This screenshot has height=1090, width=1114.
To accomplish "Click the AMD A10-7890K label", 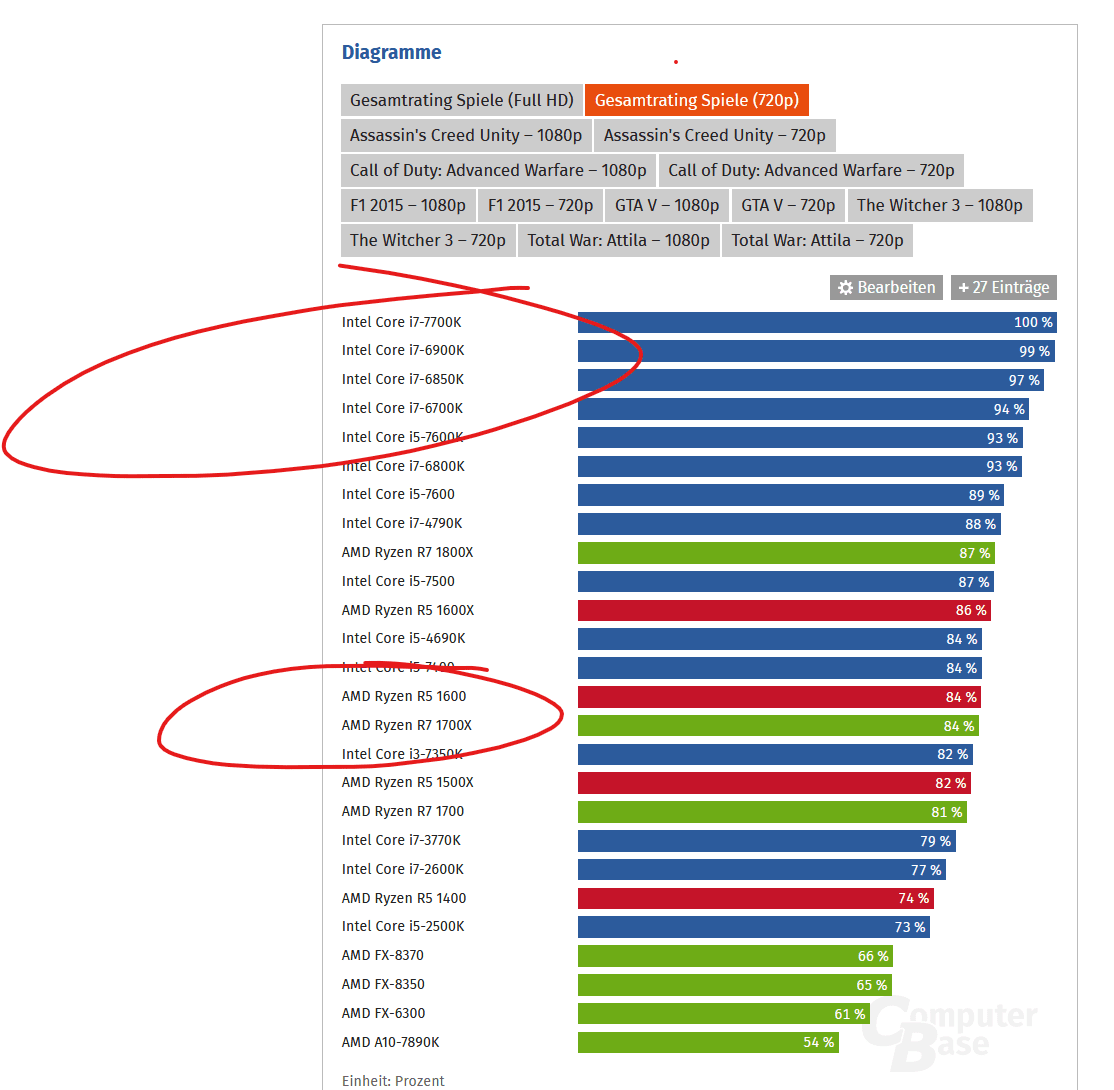I will [391, 1042].
